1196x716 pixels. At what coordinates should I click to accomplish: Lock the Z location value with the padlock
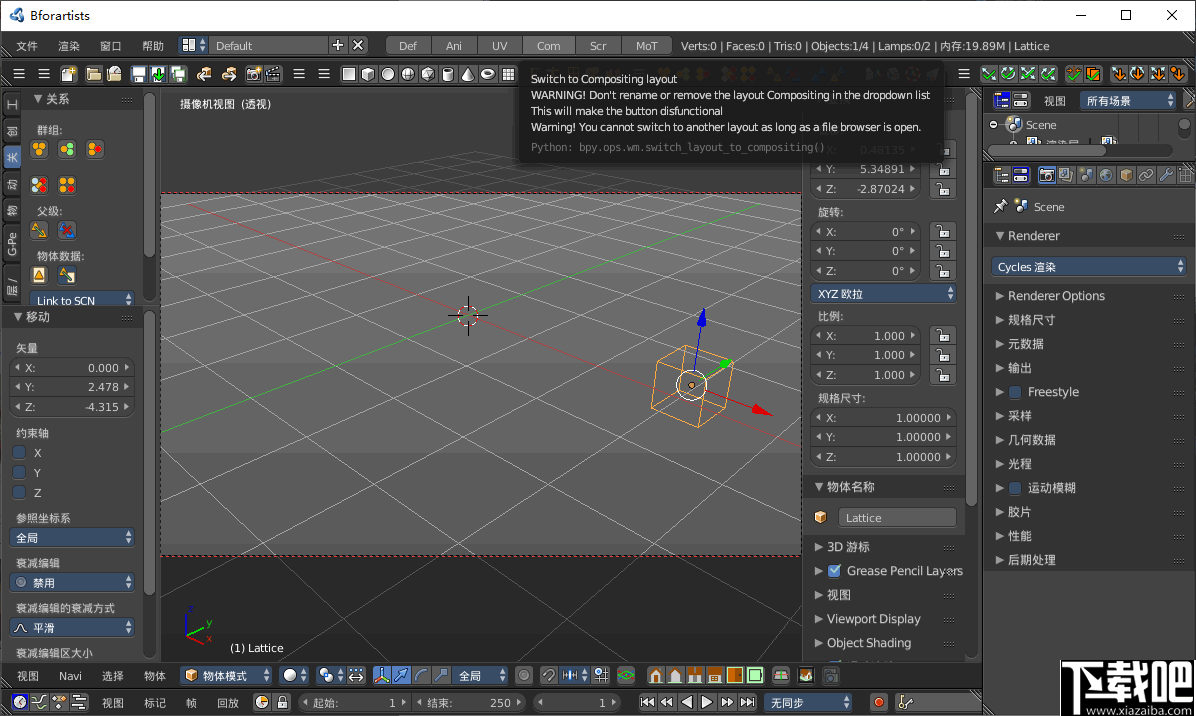942,189
